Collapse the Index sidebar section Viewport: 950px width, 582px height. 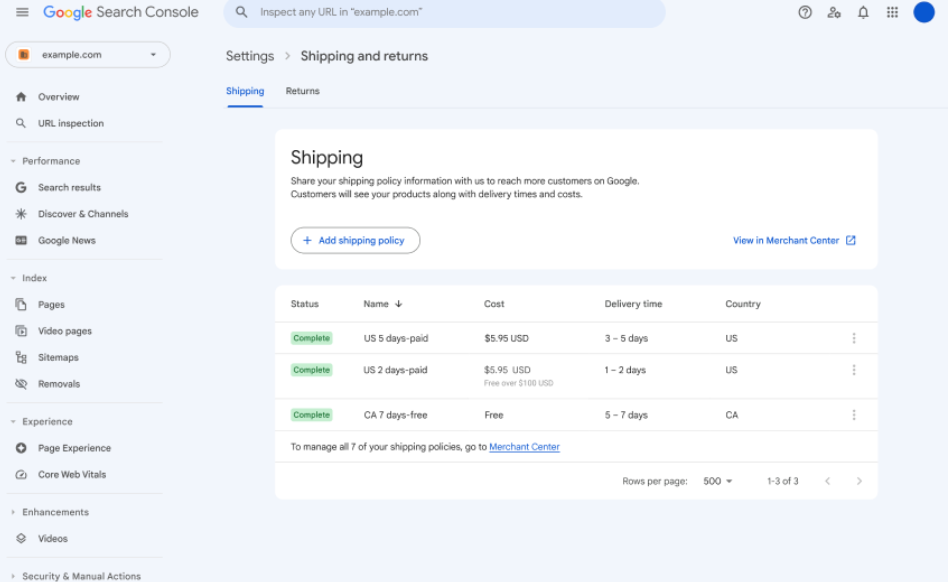pos(14,278)
